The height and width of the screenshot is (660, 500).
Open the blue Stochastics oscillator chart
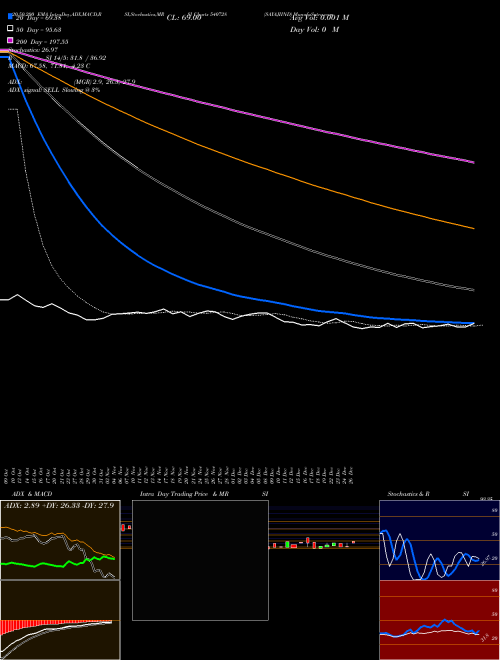click(439, 540)
